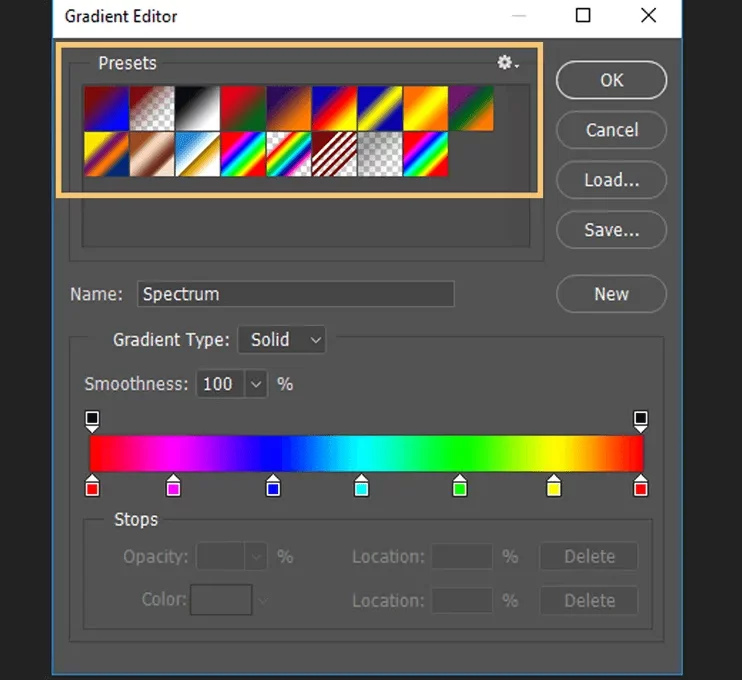This screenshot has height=680, width=742.
Task: Select the magenta color stop
Action: [x=173, y=486]
